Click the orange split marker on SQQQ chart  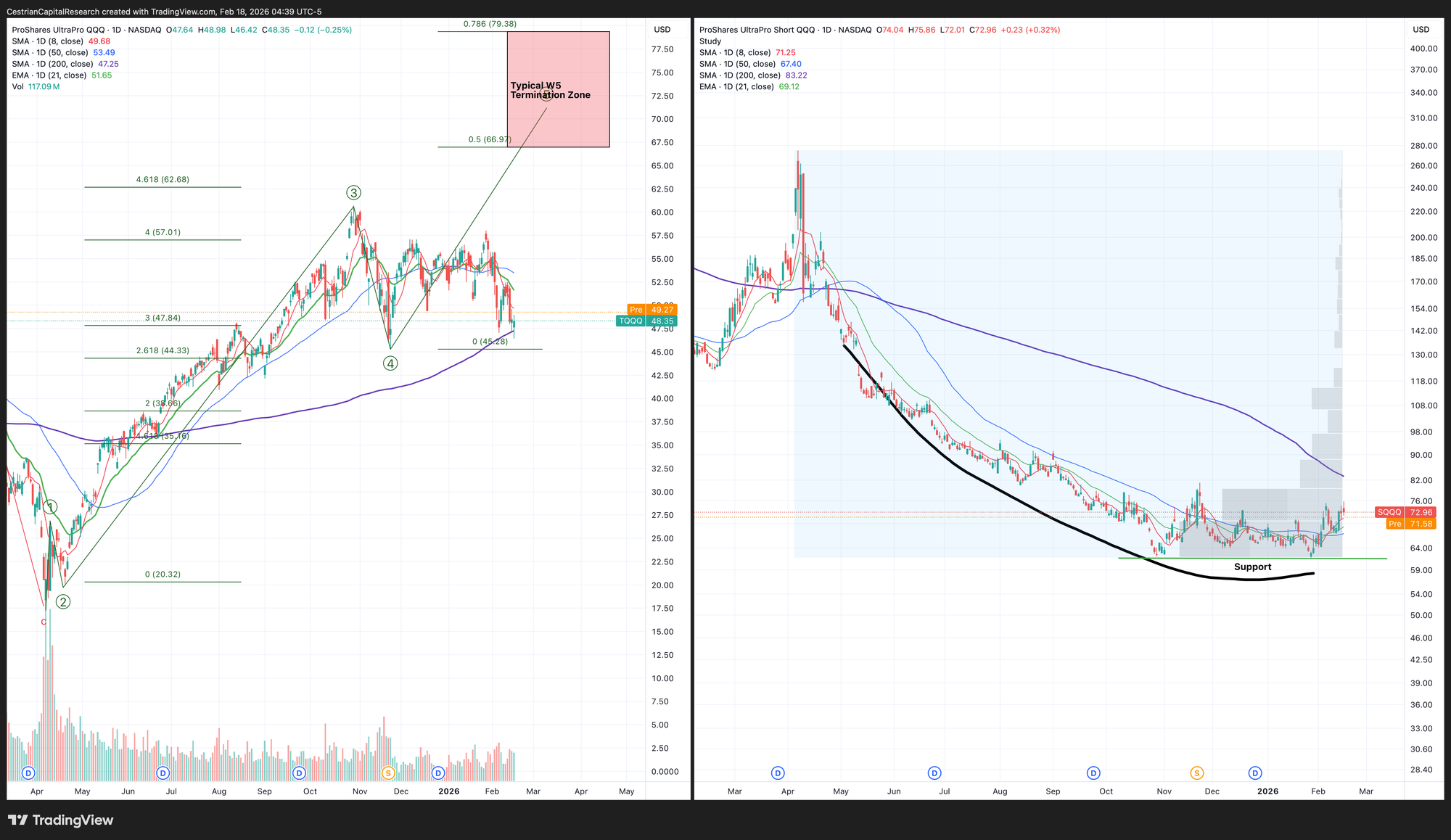coord(1196,773)
